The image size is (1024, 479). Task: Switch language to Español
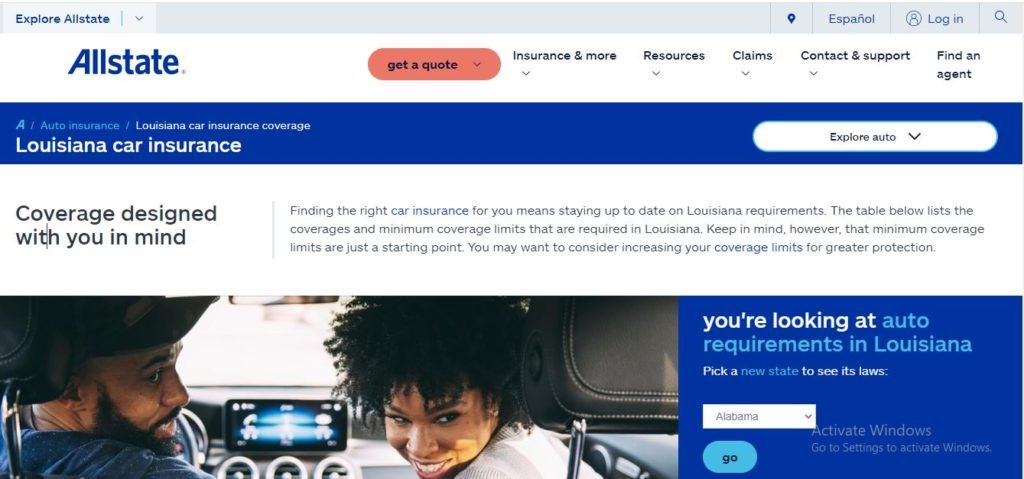(851, 19)
